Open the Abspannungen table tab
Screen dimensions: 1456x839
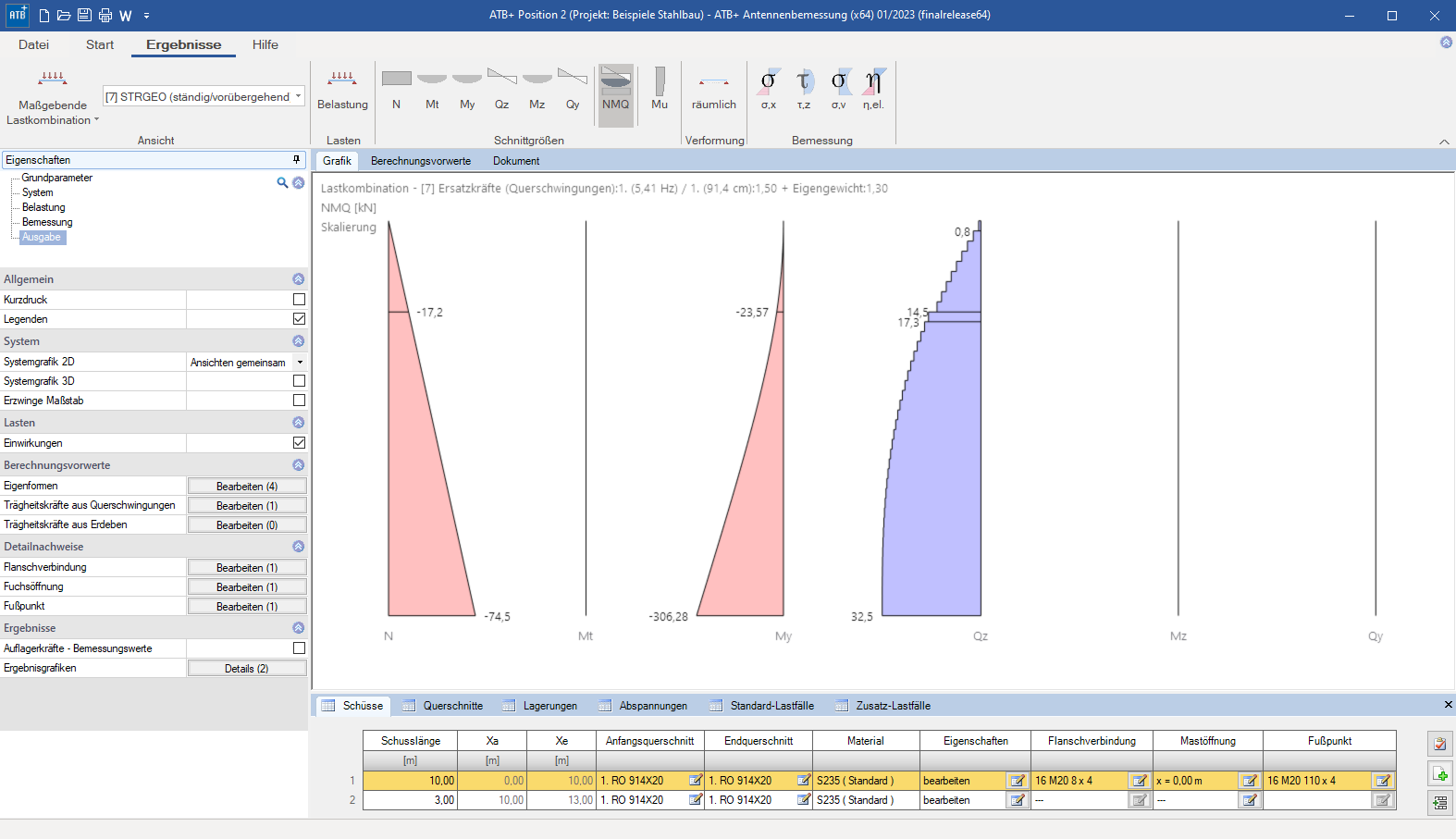[x=643, y=706]
